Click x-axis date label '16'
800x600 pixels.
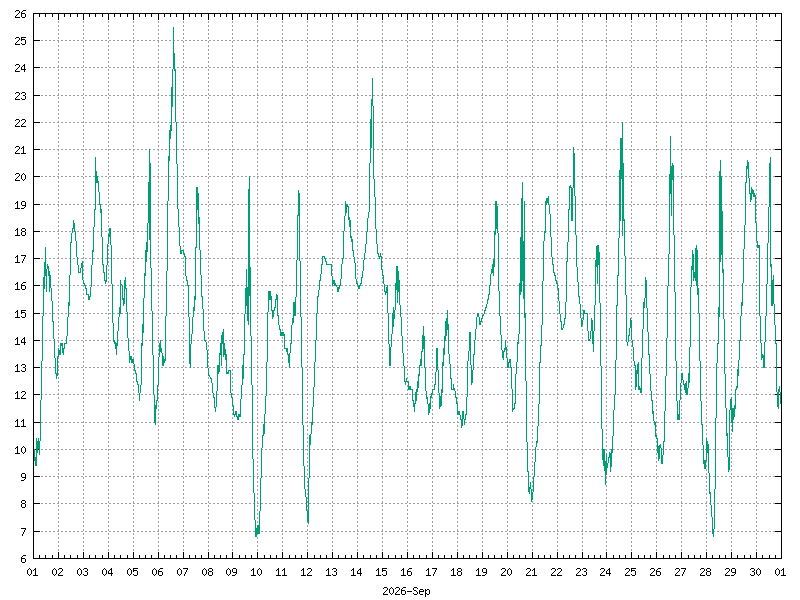(406, 572)
